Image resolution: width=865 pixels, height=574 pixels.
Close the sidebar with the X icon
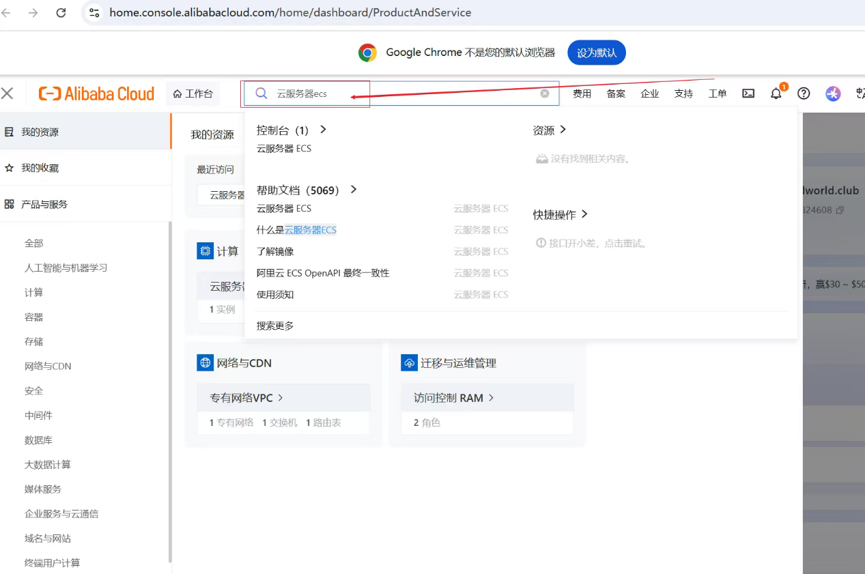pyautogui.click(x=7, y=93)
